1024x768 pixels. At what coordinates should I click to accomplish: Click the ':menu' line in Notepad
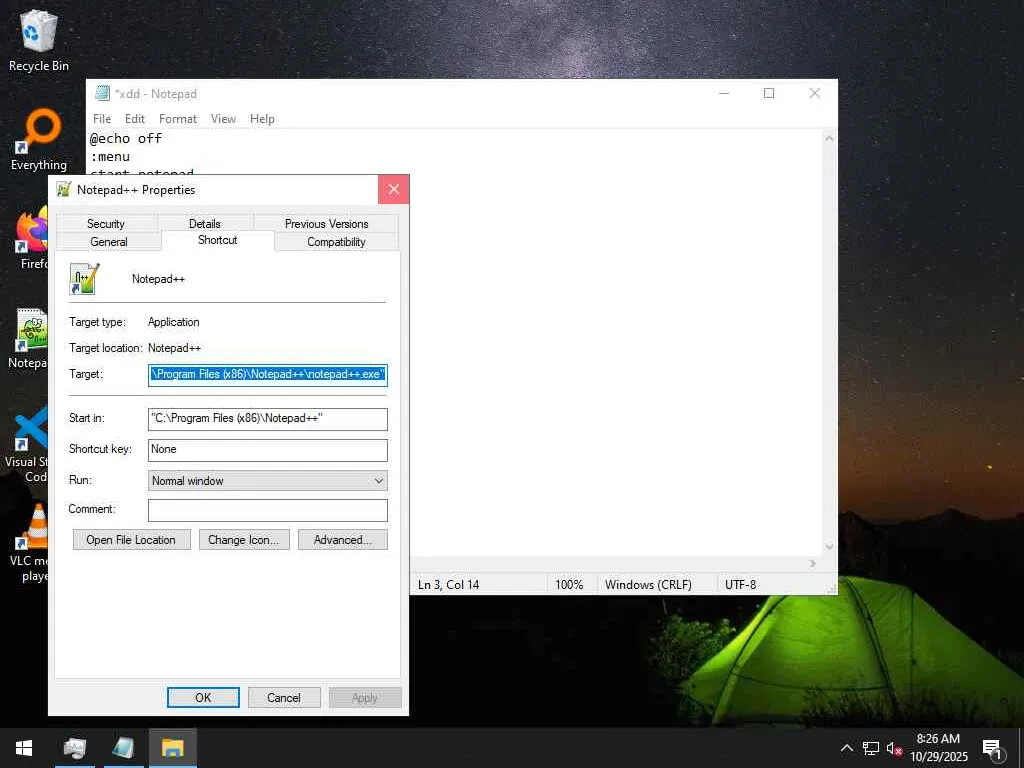(x=110, y=157)
